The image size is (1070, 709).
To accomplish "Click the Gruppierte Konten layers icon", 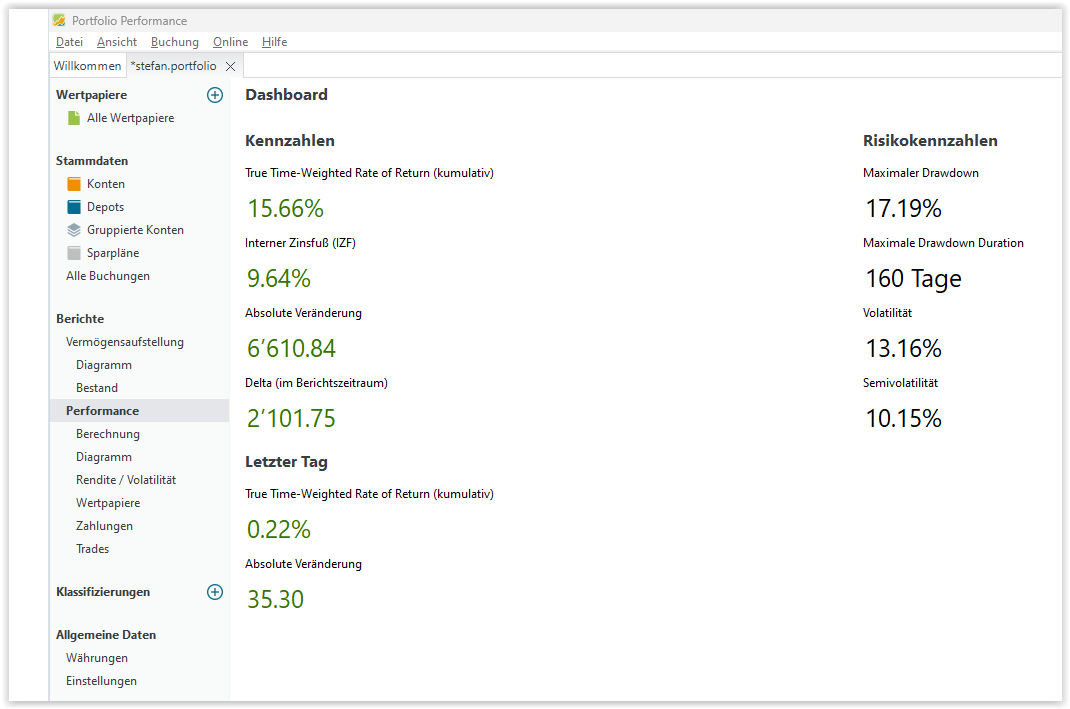I will coord(74,230).
